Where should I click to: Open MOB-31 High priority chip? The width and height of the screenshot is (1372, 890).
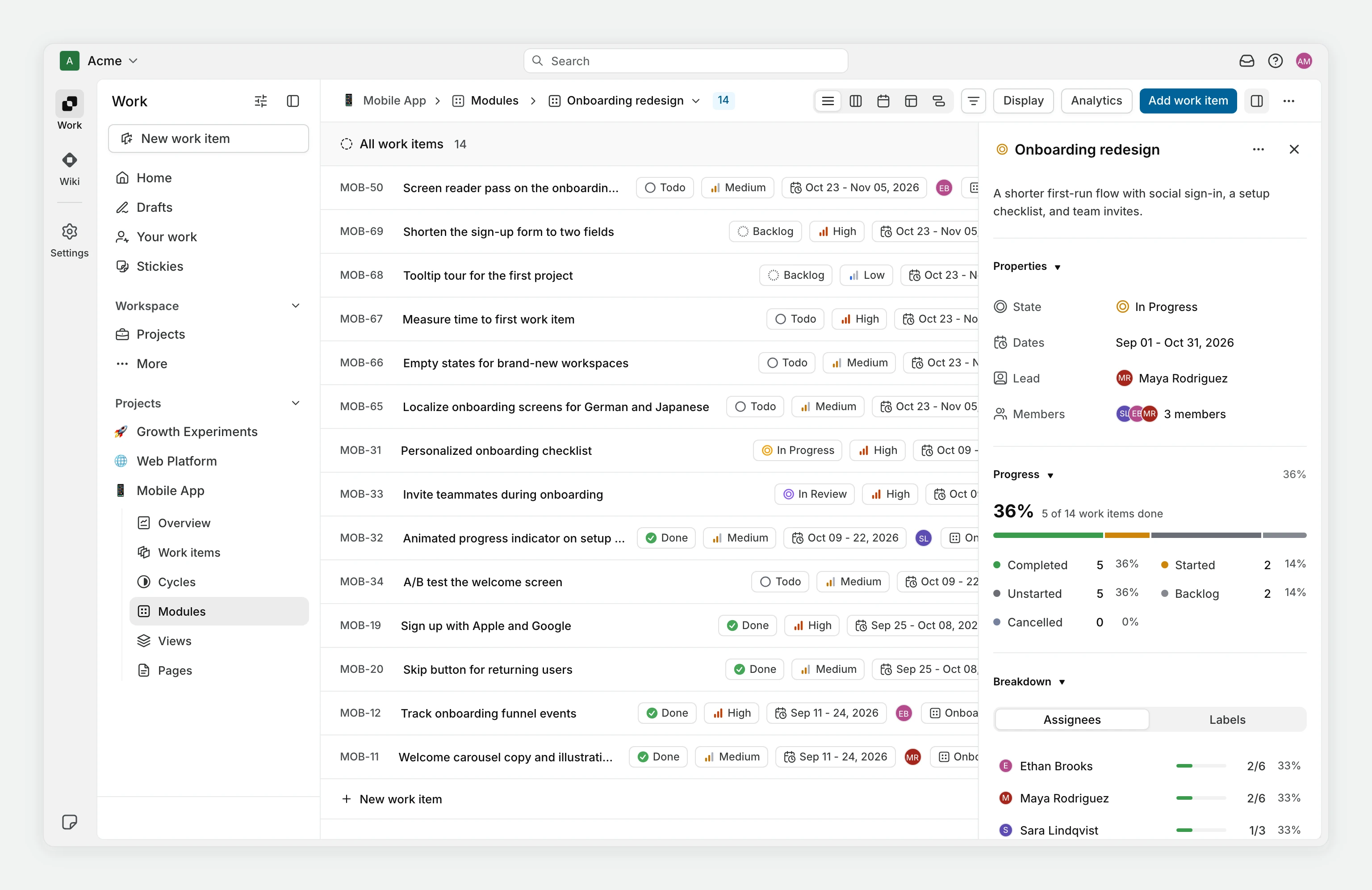pyautogui.click(x=878, y=450)
